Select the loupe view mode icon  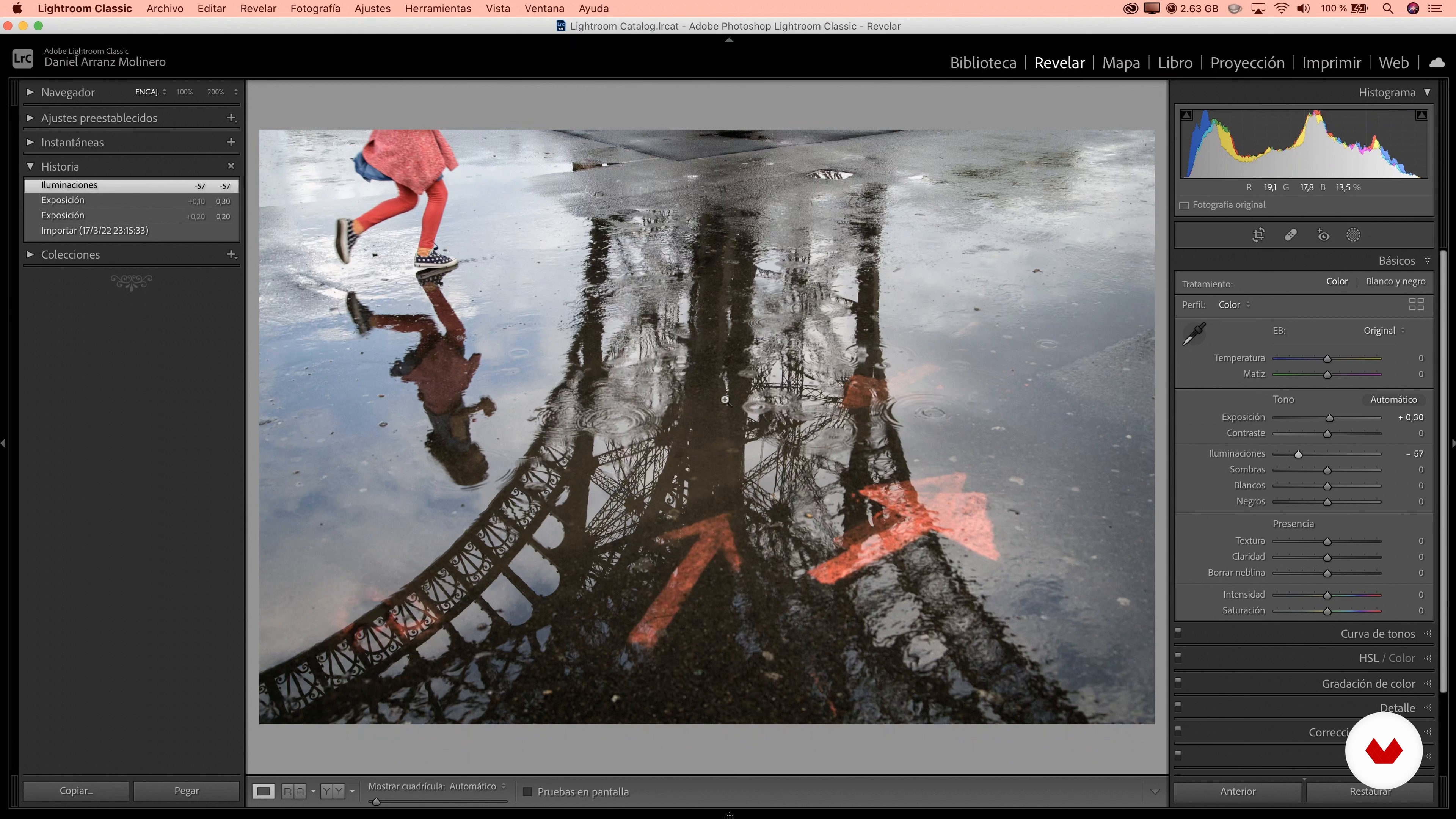coord(264,791)
